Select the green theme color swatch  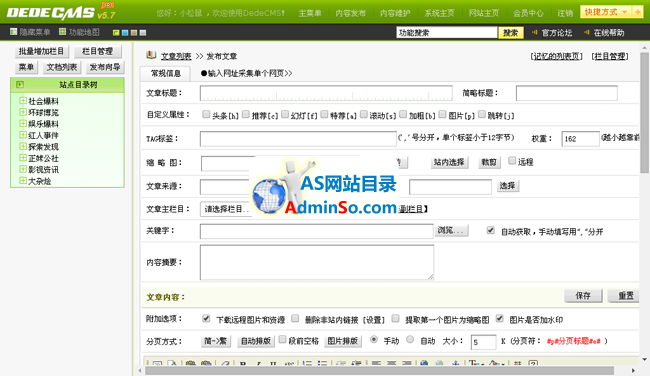point(116,32)
